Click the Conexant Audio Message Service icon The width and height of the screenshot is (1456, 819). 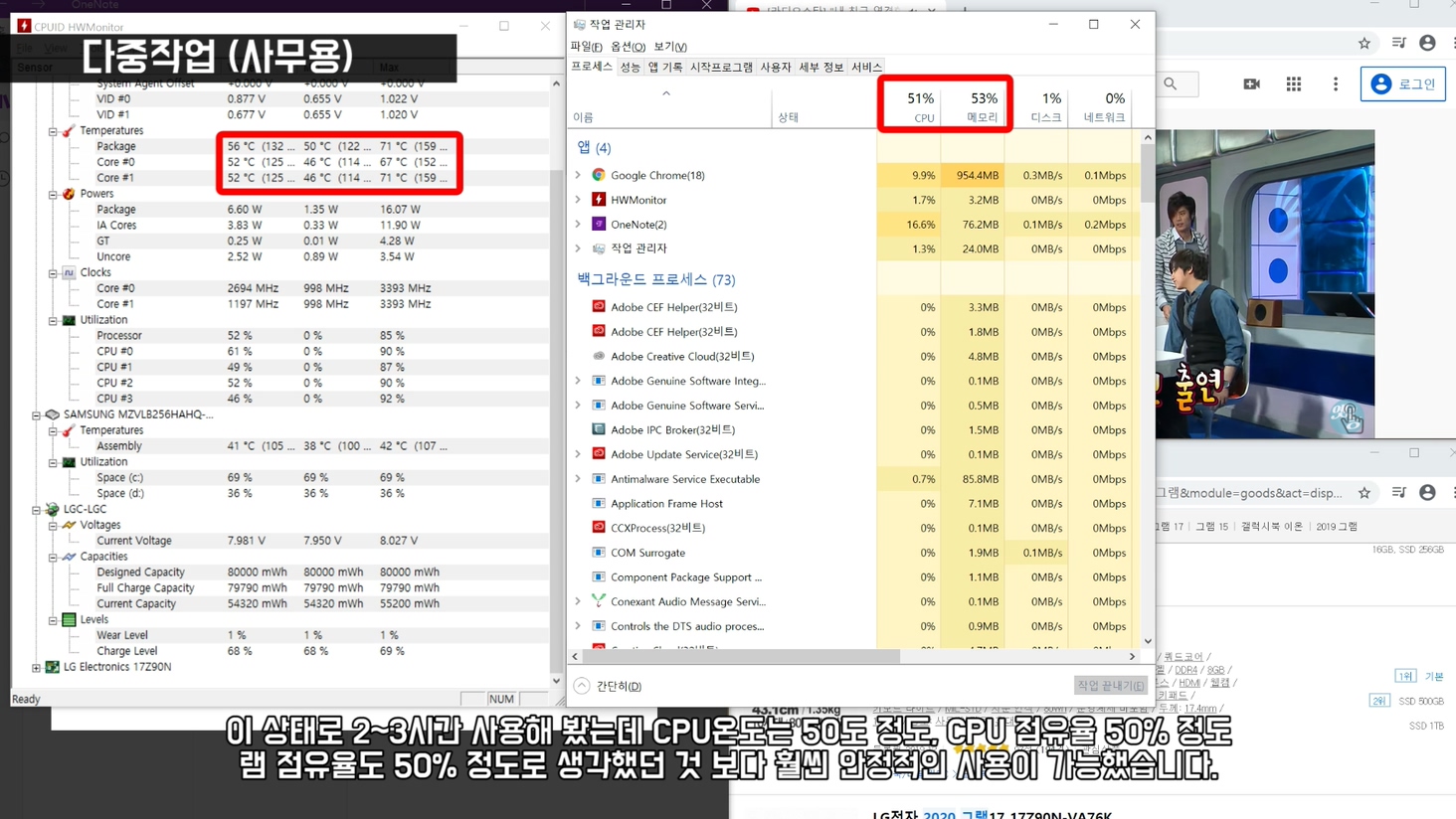point(599,601)
